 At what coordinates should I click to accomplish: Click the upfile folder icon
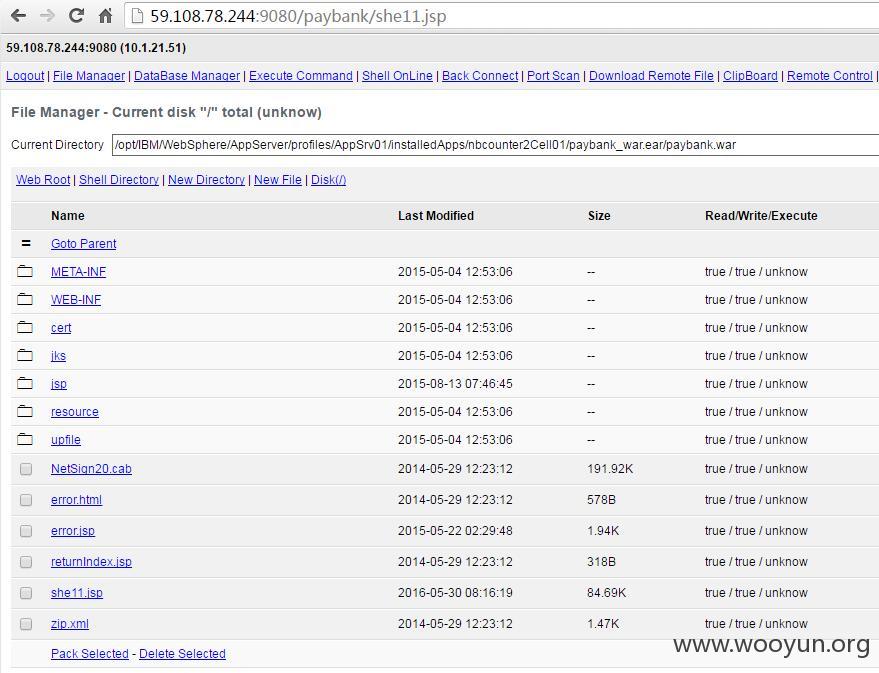[25, 439]
